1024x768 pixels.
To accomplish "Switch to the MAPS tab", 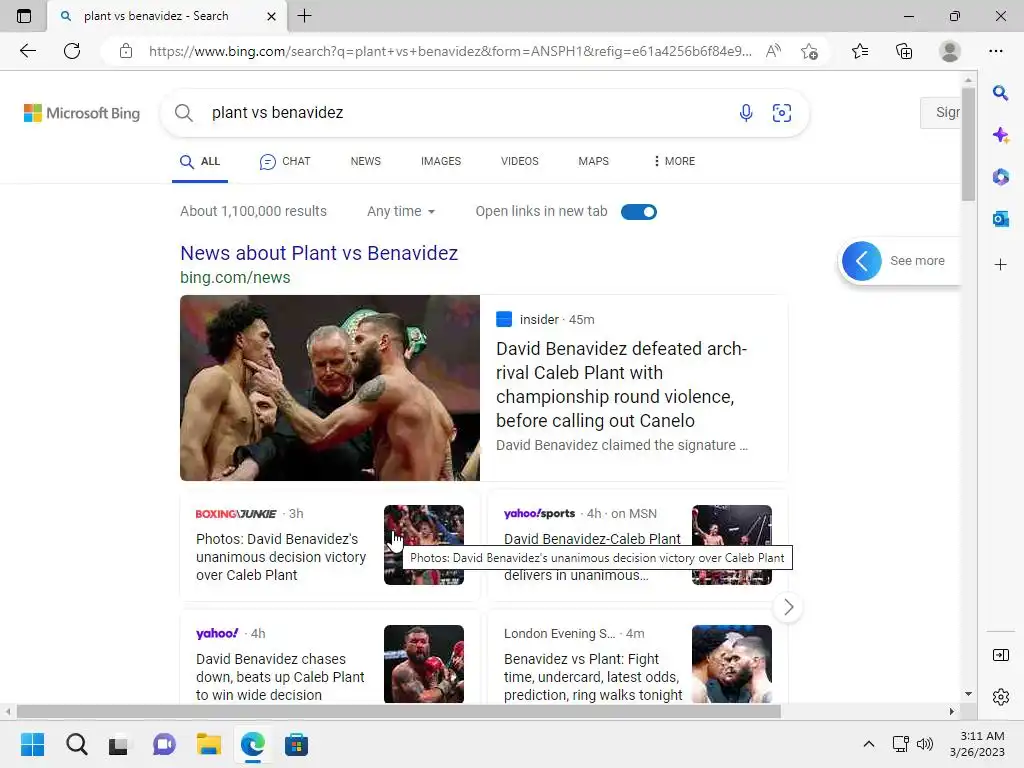I will click(x=593, y=161).
